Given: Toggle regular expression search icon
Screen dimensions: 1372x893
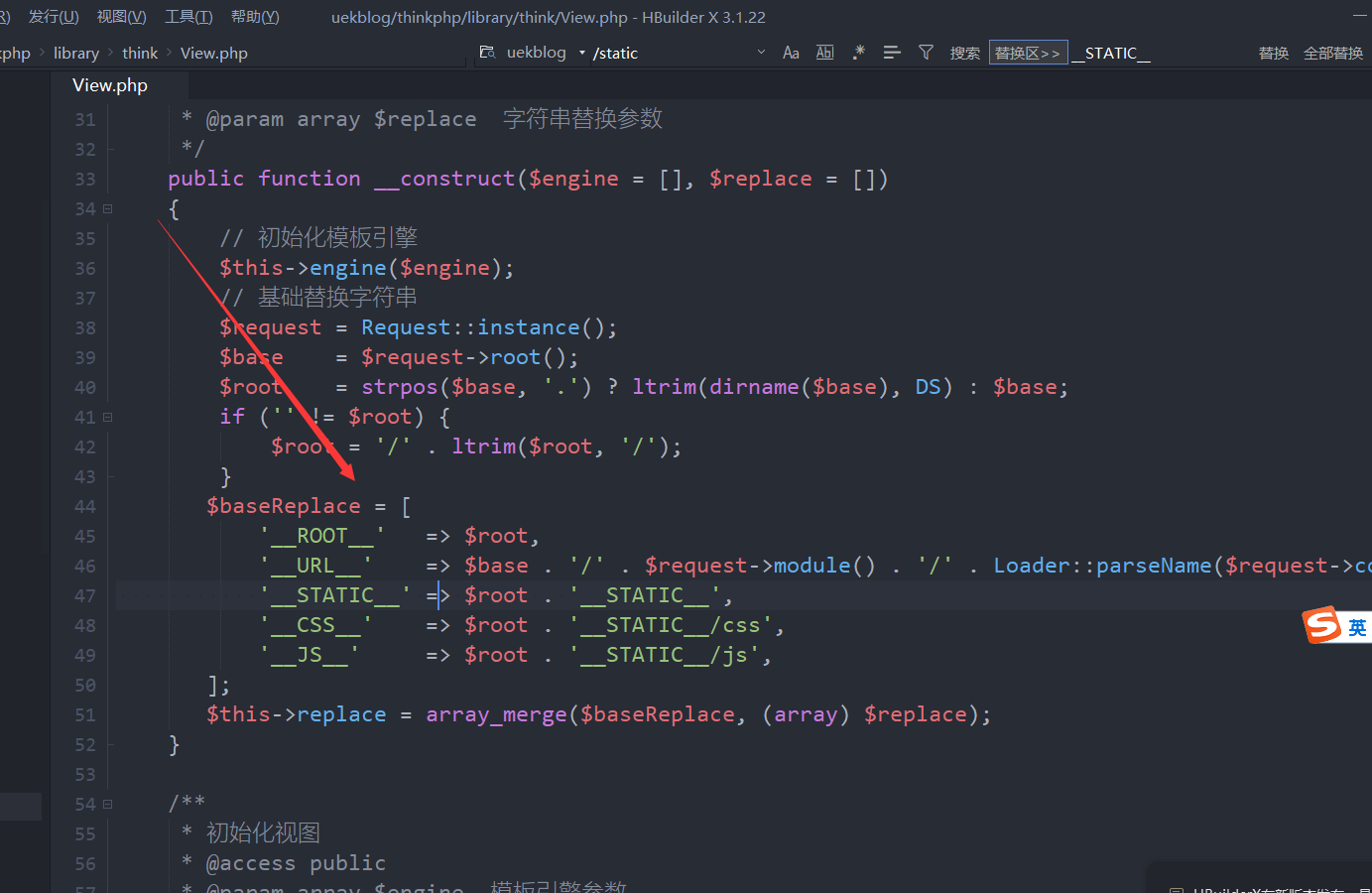Looking at the screenshot, I should point(858,53).
